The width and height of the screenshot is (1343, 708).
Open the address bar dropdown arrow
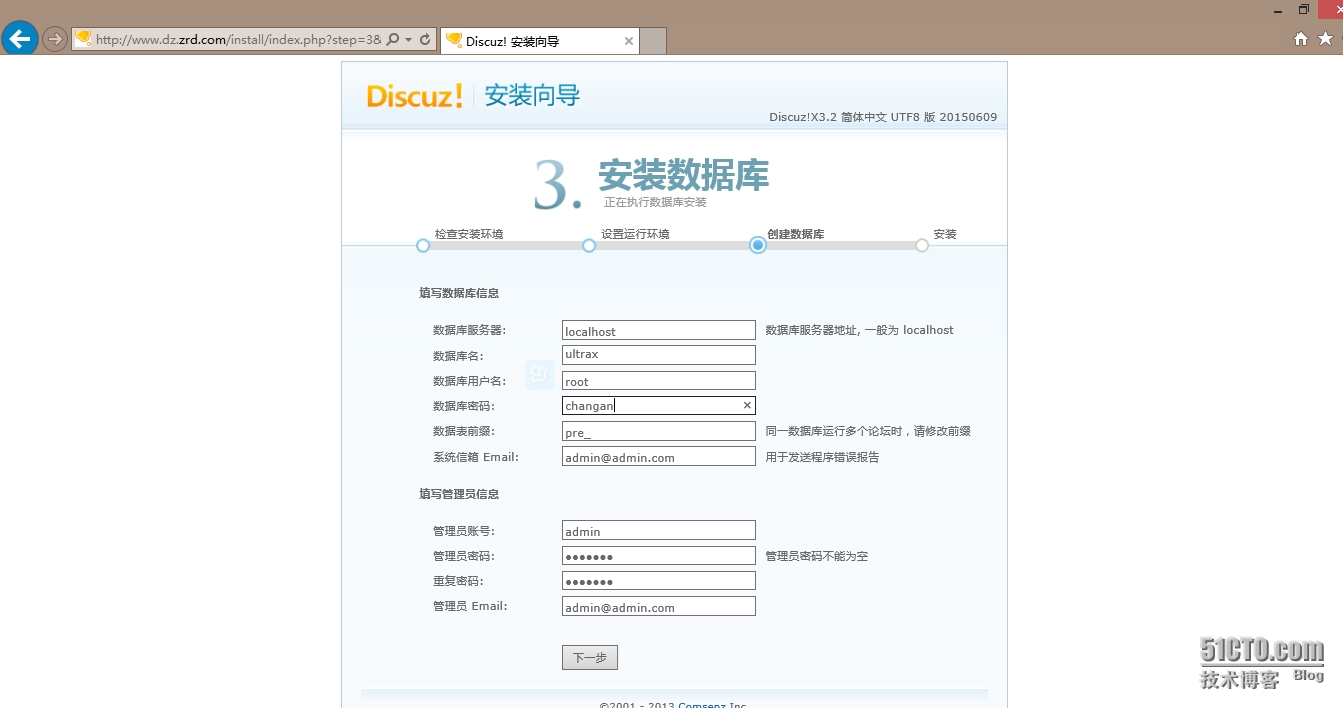[x=409, y=40]
